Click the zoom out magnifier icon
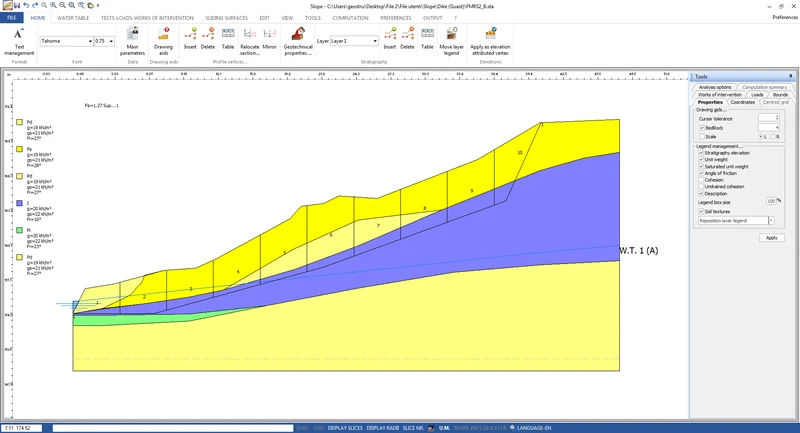Viewport: 800px width, 433px height. (x=62, y=5)
